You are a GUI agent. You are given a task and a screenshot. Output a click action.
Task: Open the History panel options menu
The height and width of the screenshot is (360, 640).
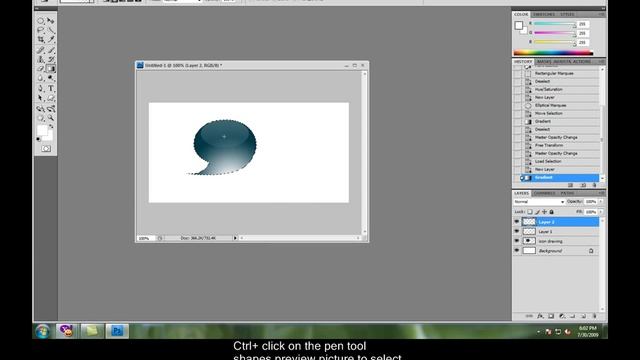602,62
